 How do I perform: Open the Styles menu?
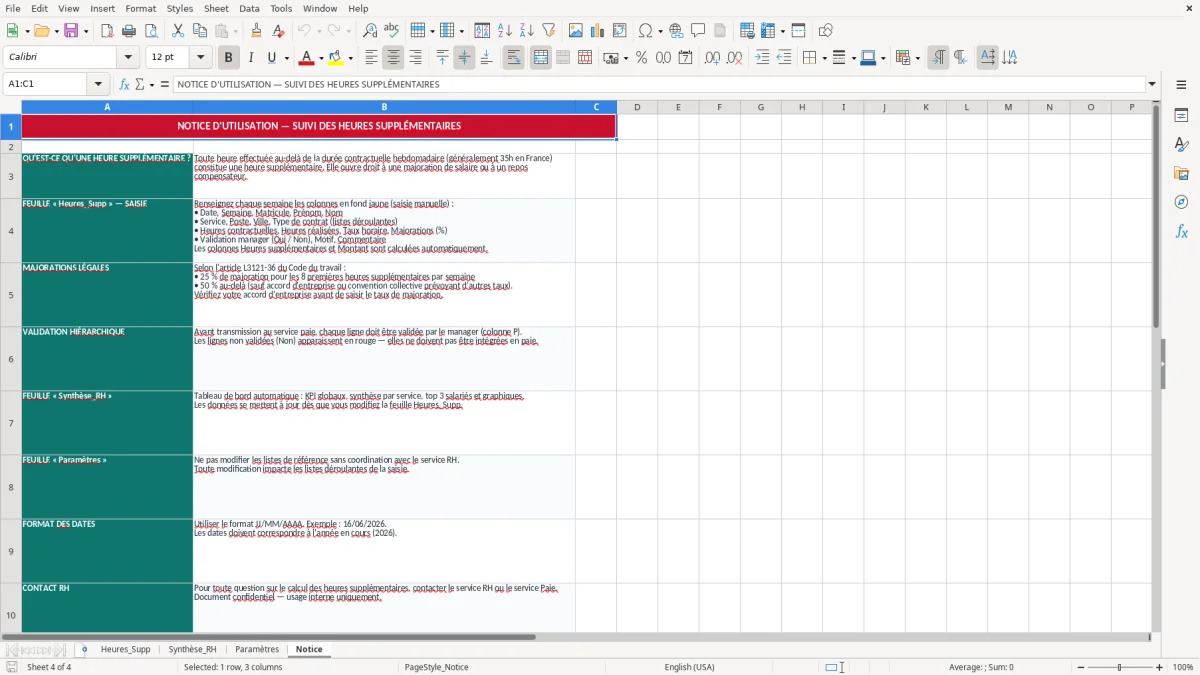tap(180, 8)
